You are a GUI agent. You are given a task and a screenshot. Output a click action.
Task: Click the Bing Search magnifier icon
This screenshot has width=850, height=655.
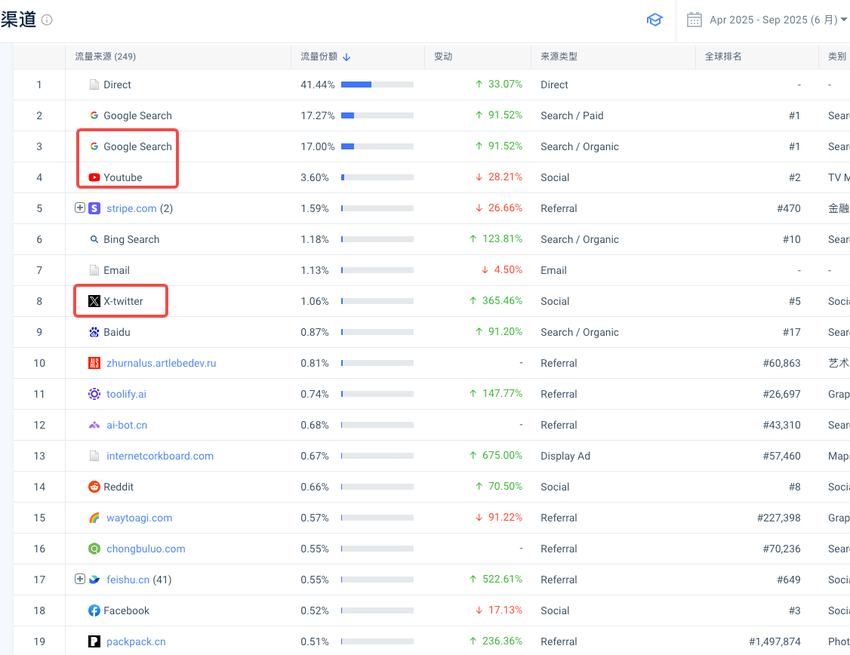point(94,239)
